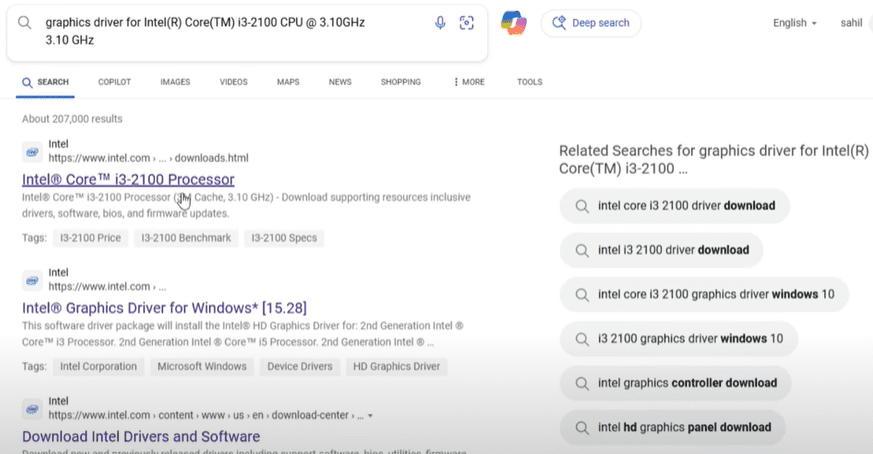Expand the English language dropdown
Image resolution: width=873 pixels, height=454 pixels.
[795, 23]
